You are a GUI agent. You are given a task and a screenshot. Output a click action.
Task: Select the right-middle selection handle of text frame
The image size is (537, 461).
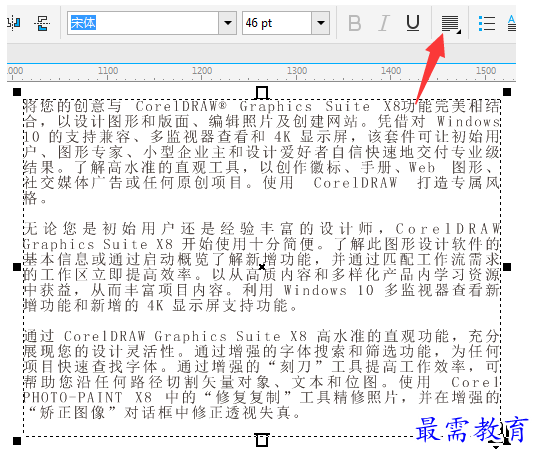pos(507,267)
